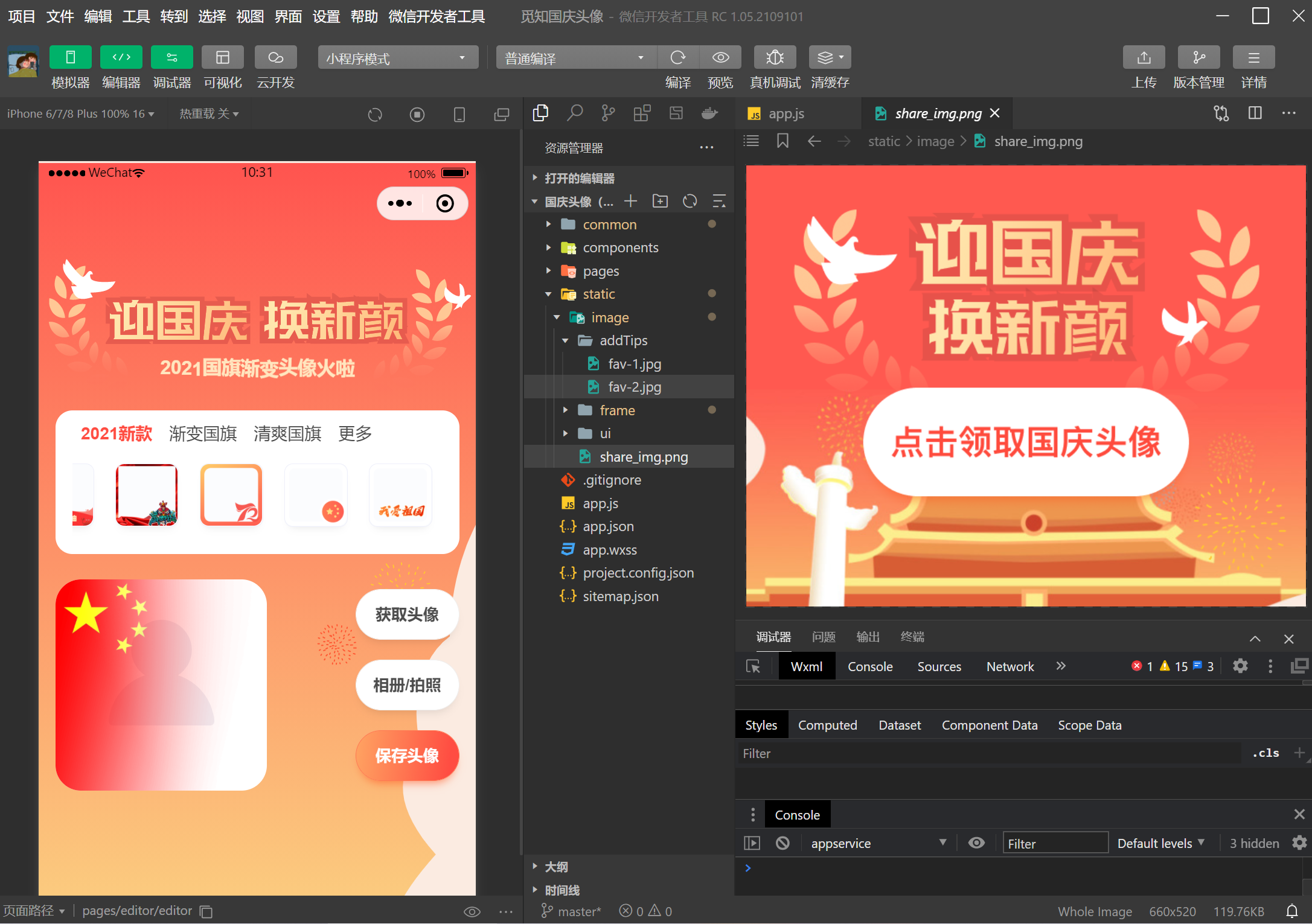Expand the 打开的编辑器 section

pos(629,178)
